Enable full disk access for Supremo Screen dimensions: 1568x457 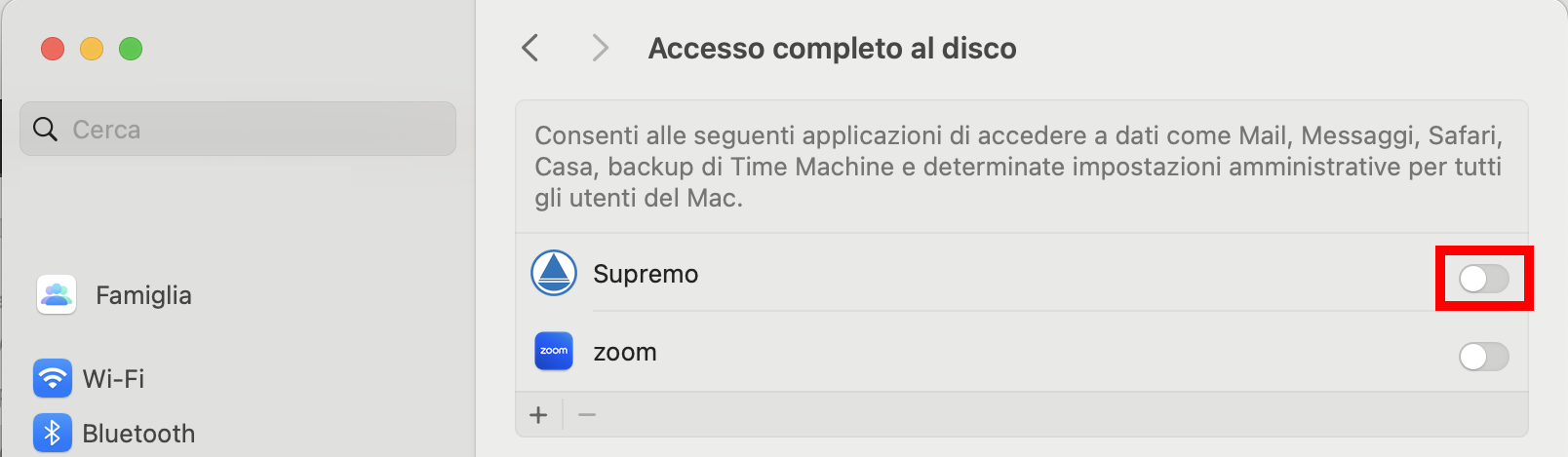click(1483, 279)
